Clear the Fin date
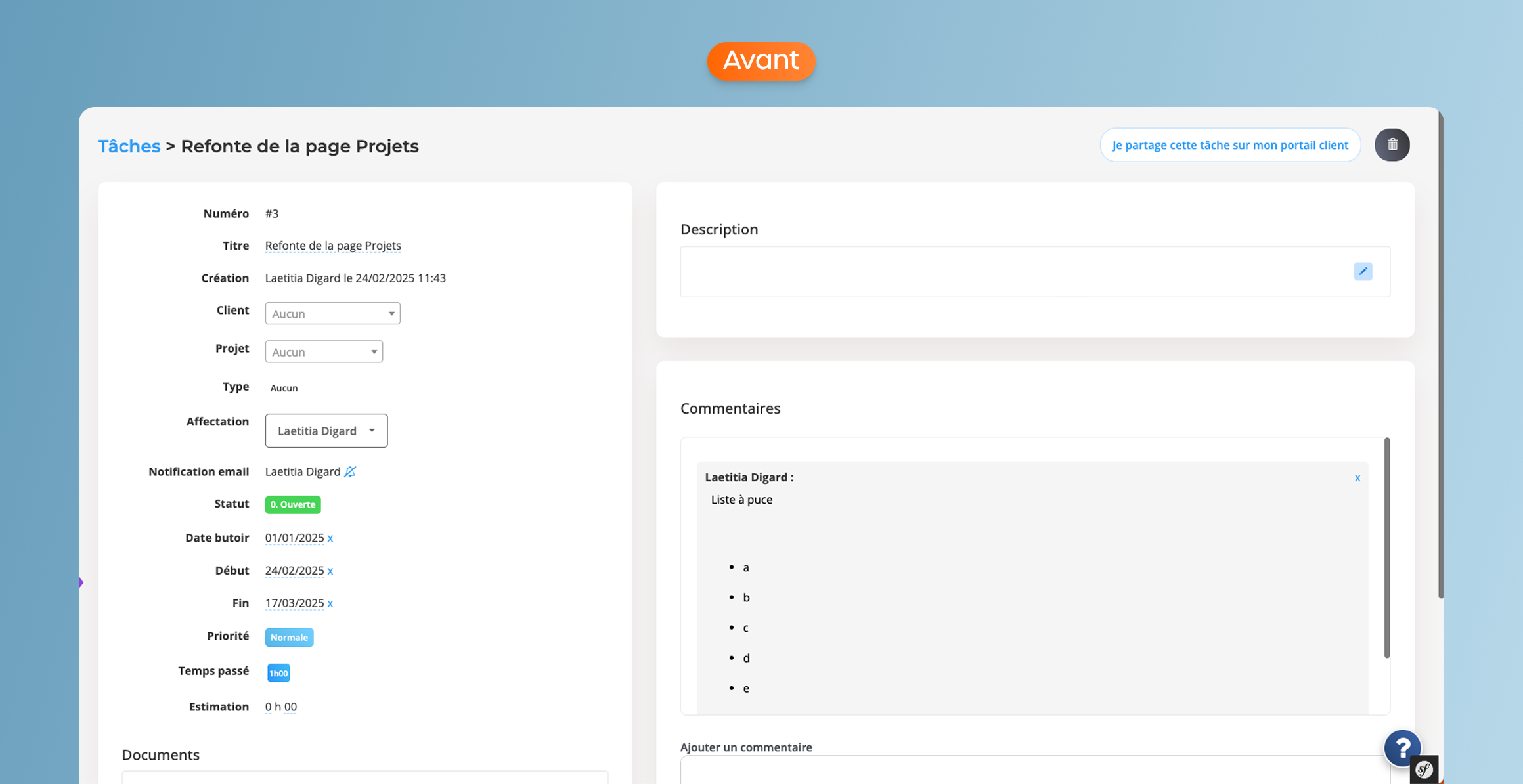Image resolution: width=1523 pixels, height=784 pixels. click(330, 603)
